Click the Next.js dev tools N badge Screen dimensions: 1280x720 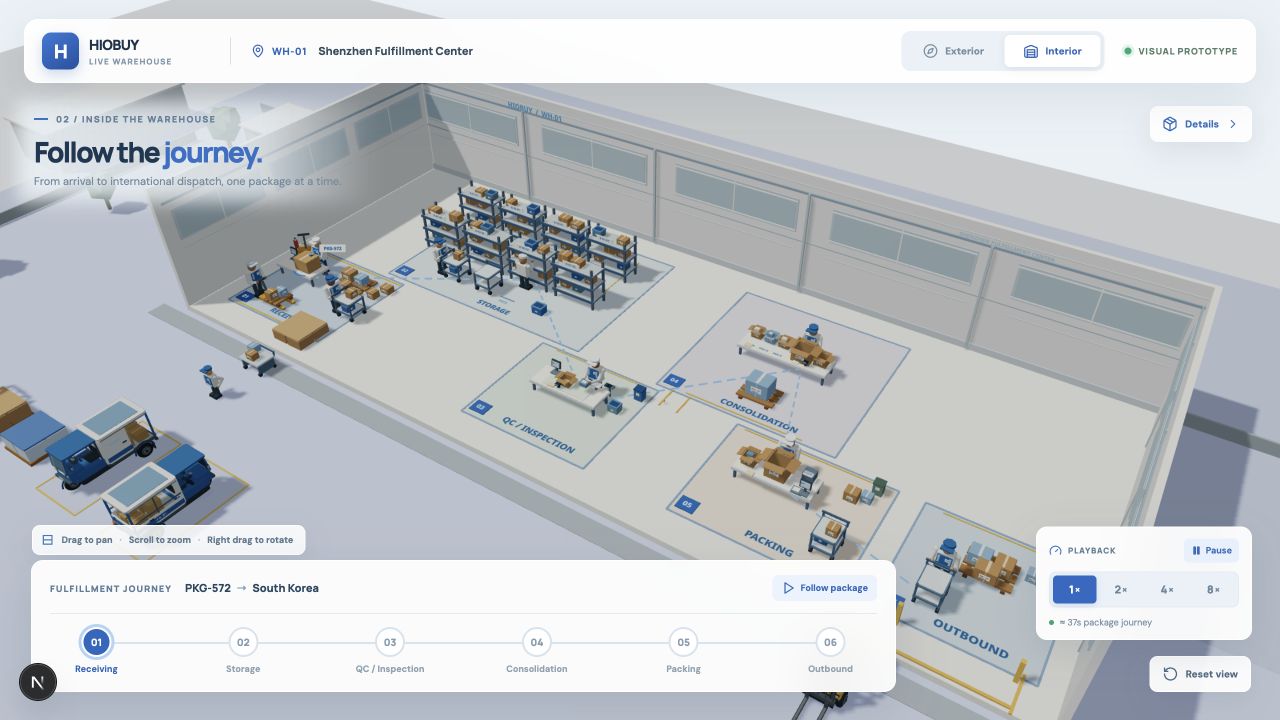[x=38, y=682]
